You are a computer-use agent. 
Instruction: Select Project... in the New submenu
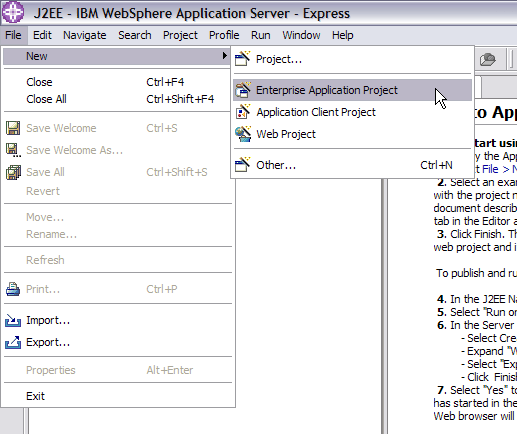352,59
